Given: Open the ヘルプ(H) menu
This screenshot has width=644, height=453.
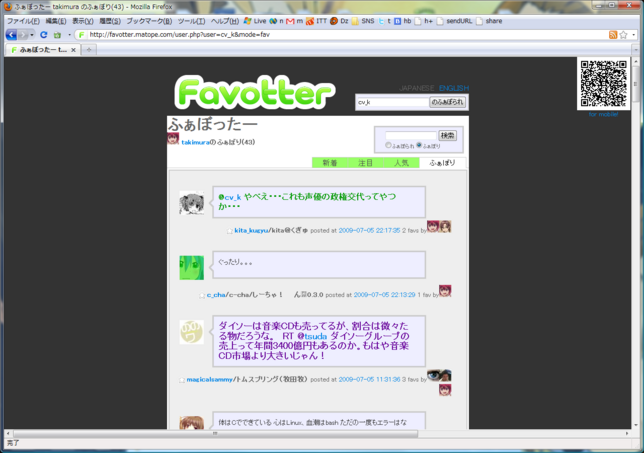Looking at the screenshot, I should pyautogui.click(x=225, y=21).
